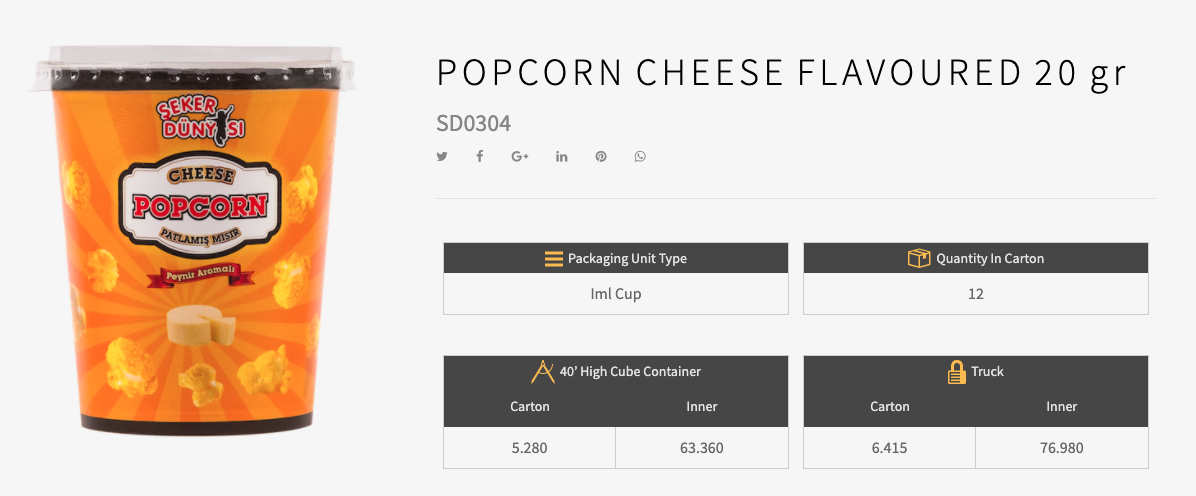Share product on Twitter

[x=442, y=157]
